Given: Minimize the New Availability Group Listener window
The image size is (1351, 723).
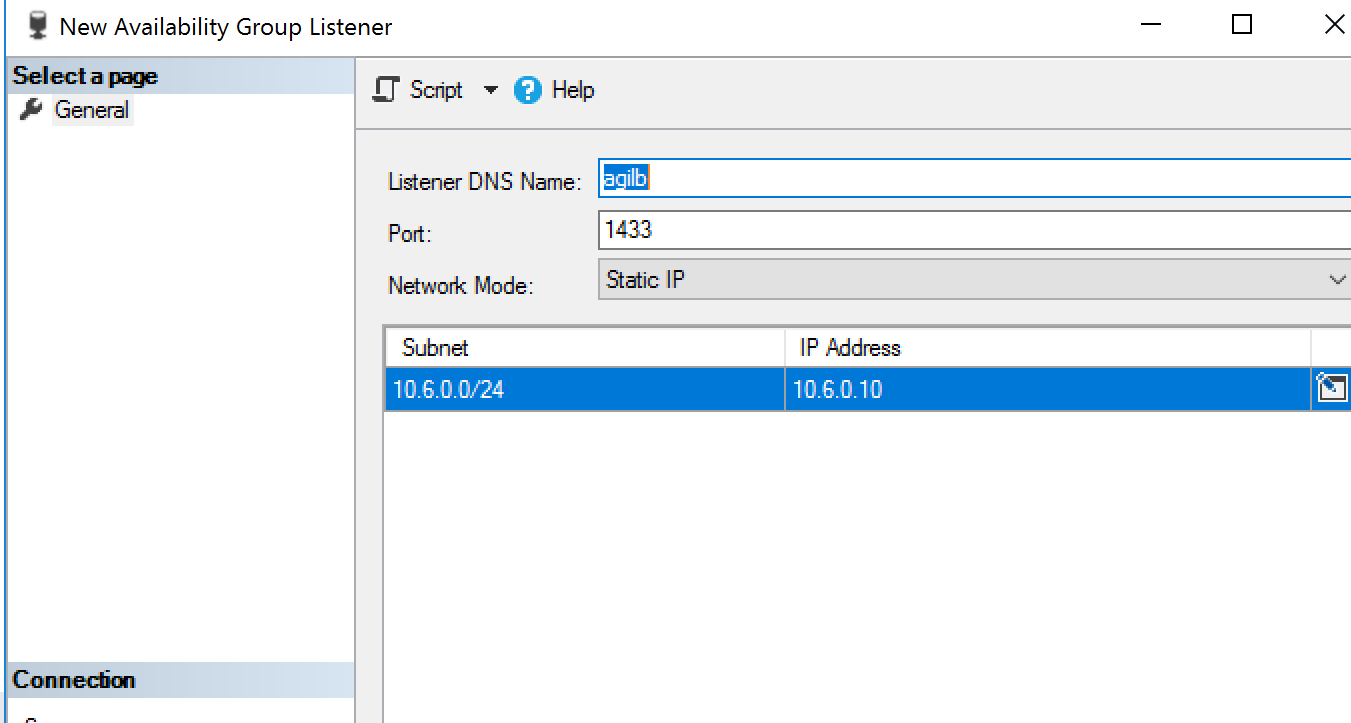Looking at the screenshot, I should coord(1151,26).
